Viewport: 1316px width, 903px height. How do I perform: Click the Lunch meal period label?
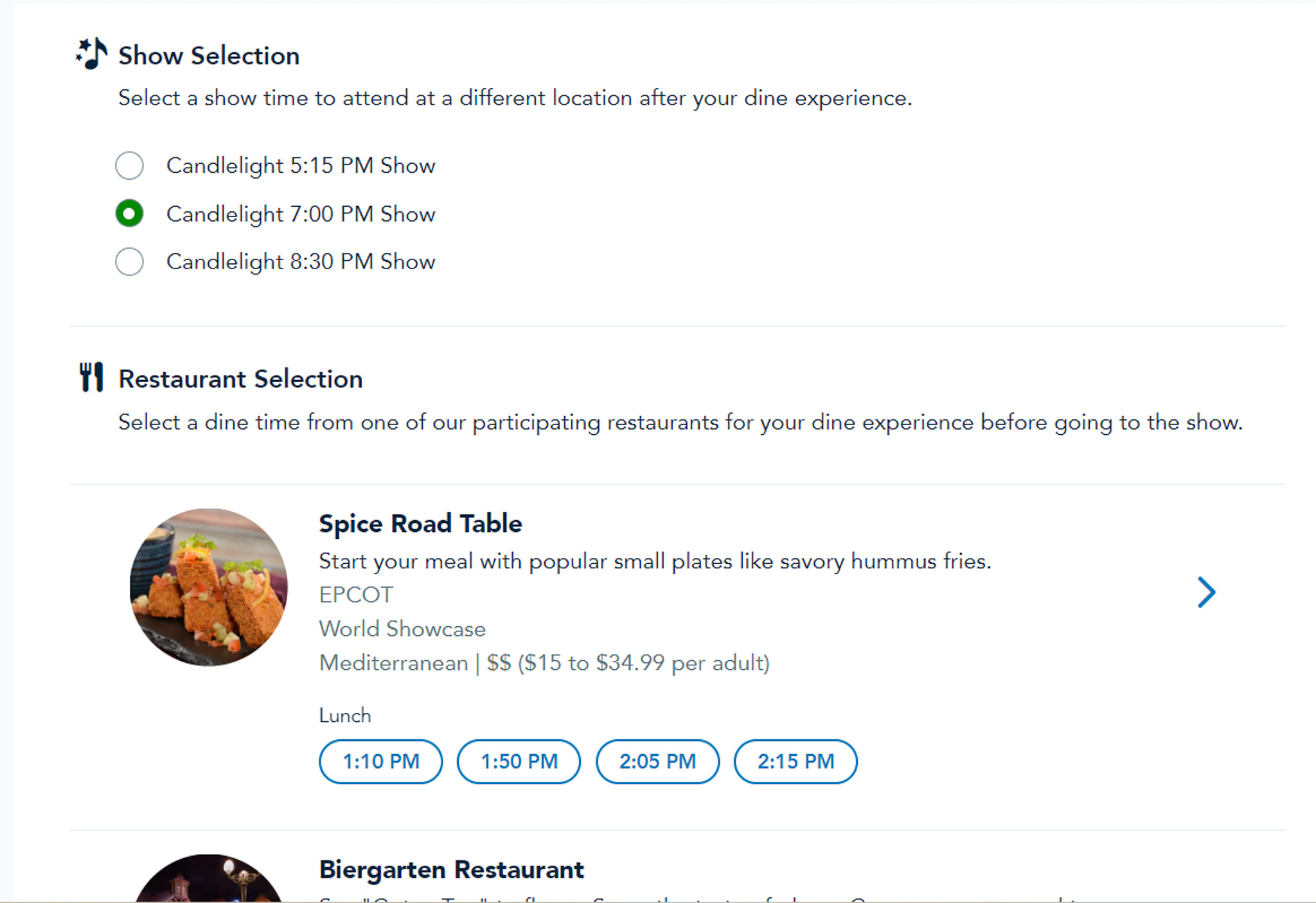click(345, 715)
